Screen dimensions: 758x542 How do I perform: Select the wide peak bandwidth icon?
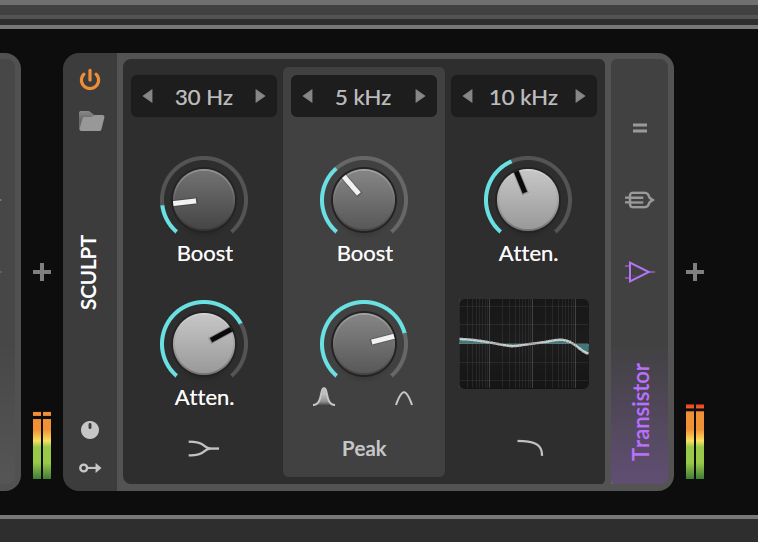click(x=404, y=398)
